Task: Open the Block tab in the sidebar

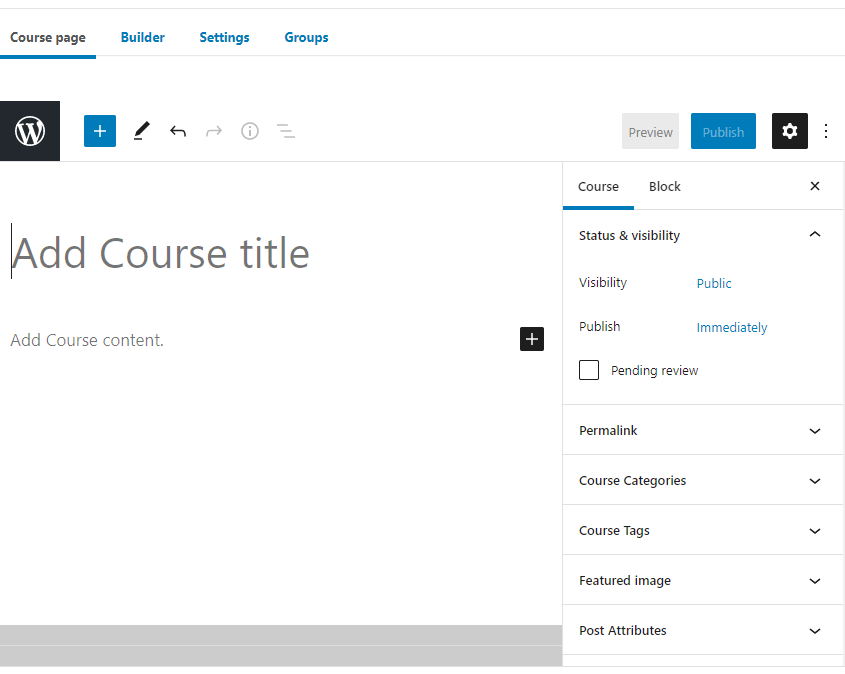Action: tap(664, 186)
